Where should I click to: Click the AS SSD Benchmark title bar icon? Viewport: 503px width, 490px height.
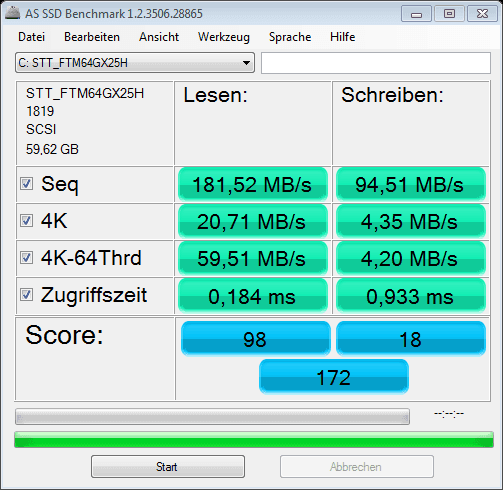[x=13, y=13]
